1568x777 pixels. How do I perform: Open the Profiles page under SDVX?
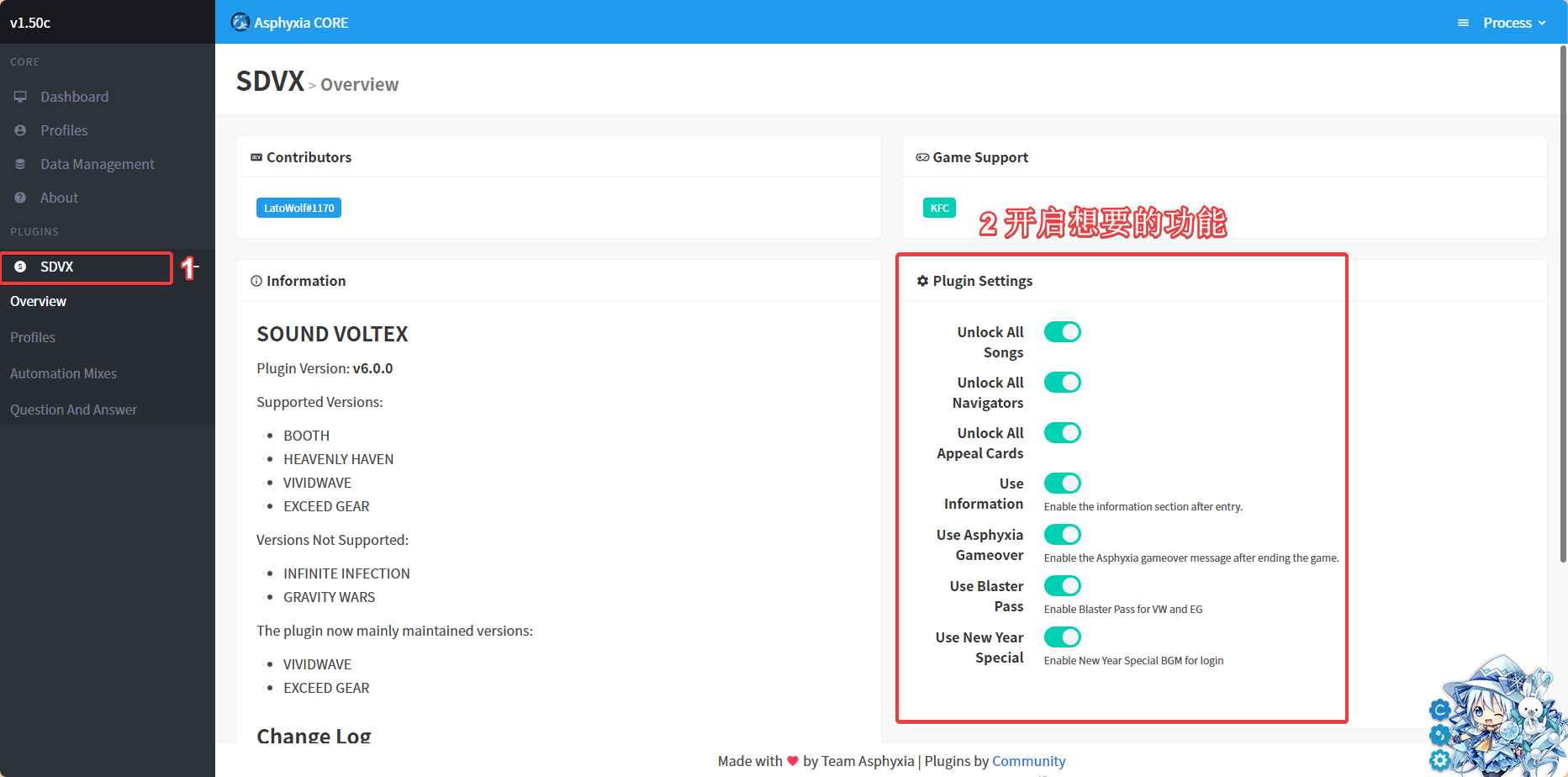coord(33,337)
